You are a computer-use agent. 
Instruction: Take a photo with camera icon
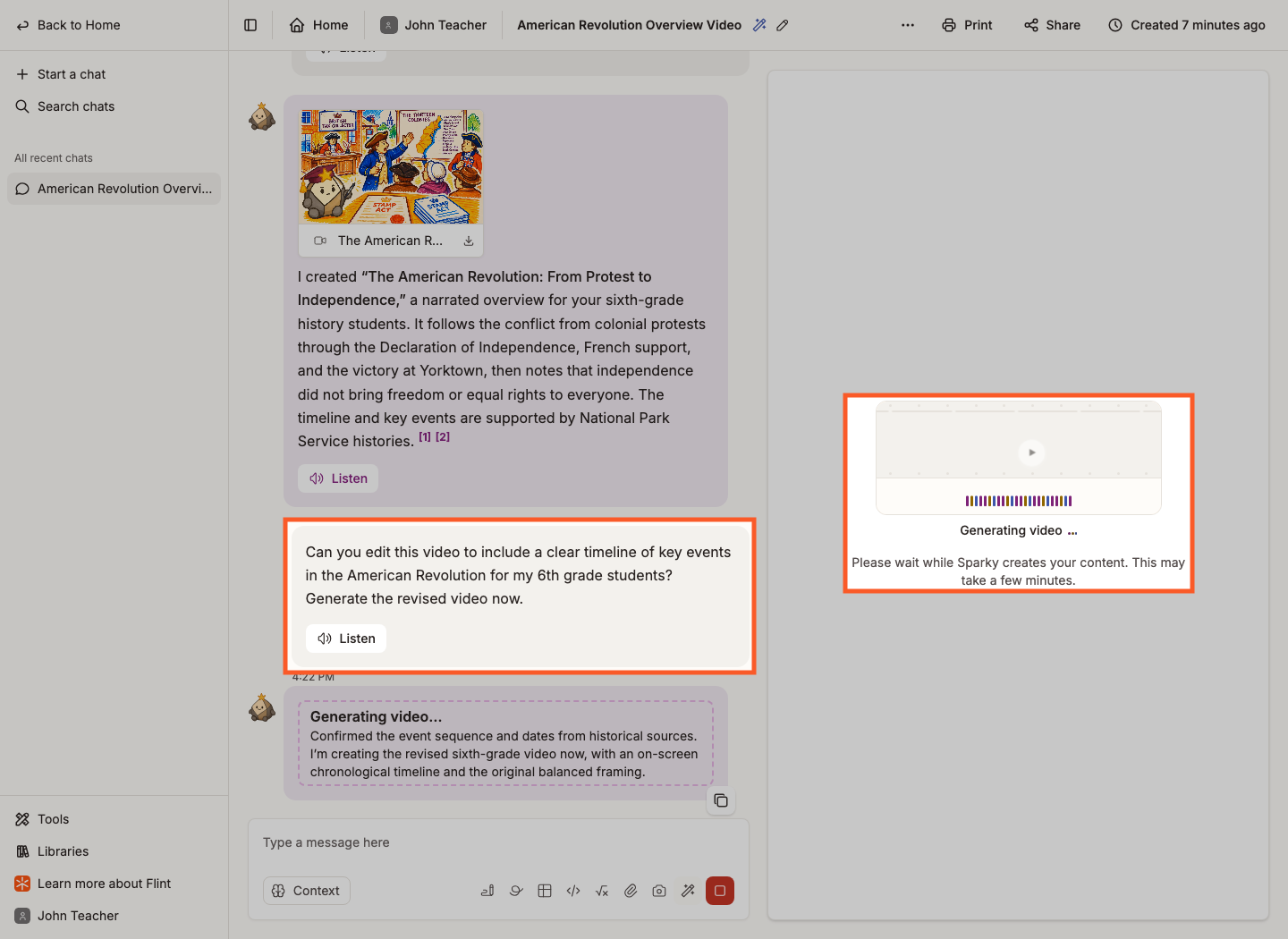[659, 891]
